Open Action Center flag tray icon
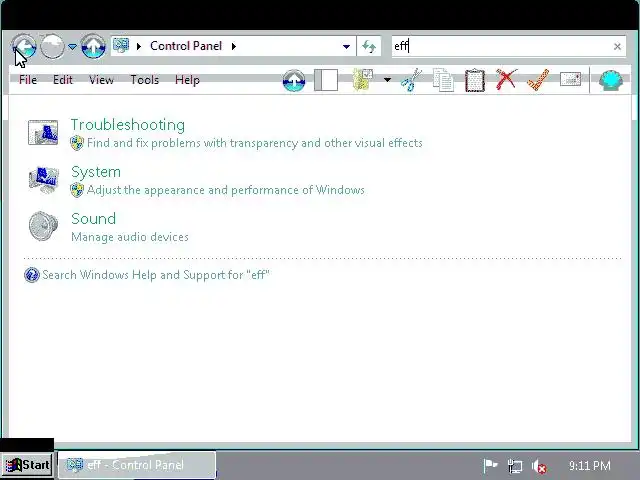Image resolution: width=640 pixels, height=480 pixels. [490, 465]
